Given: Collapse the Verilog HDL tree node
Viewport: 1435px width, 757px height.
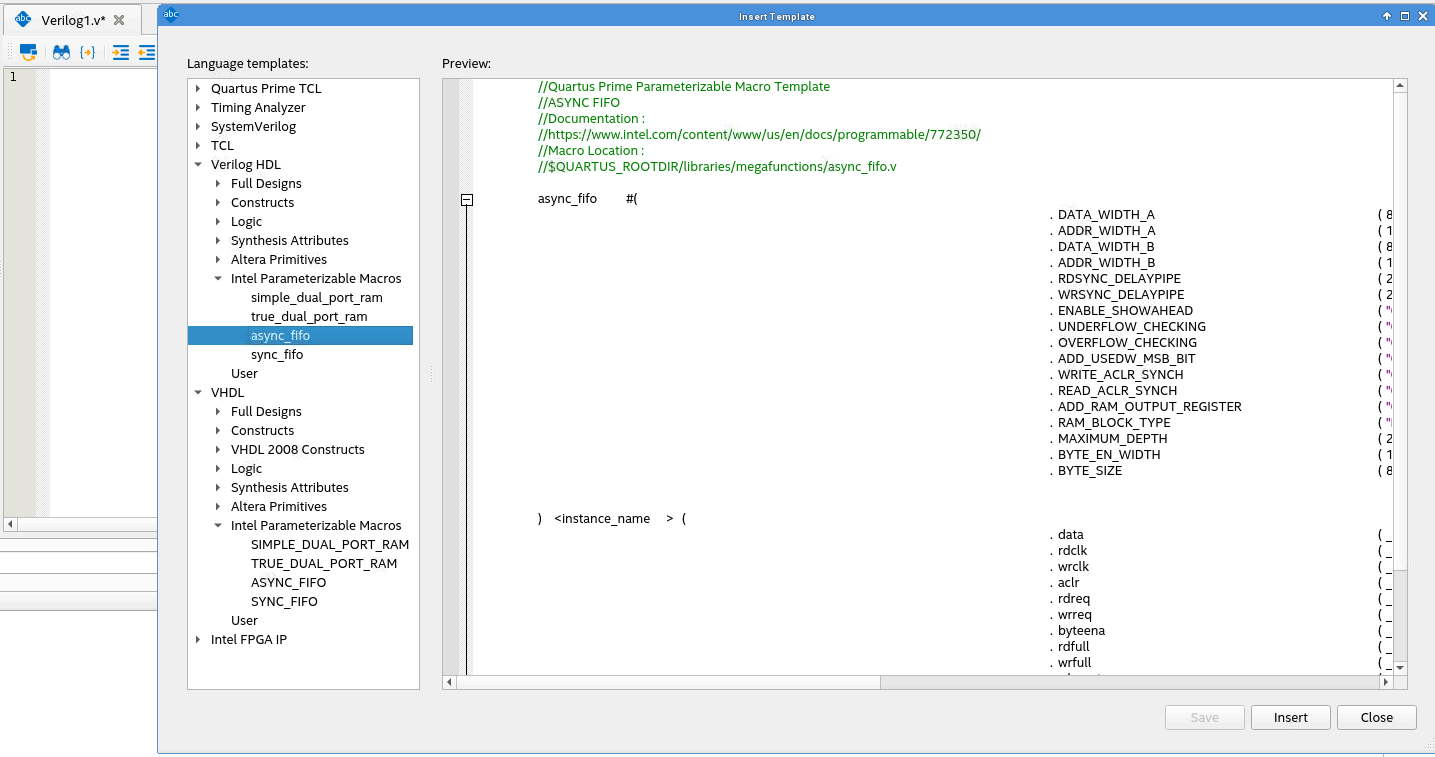Looking at the screenshot, I should [x=198, y=165].
